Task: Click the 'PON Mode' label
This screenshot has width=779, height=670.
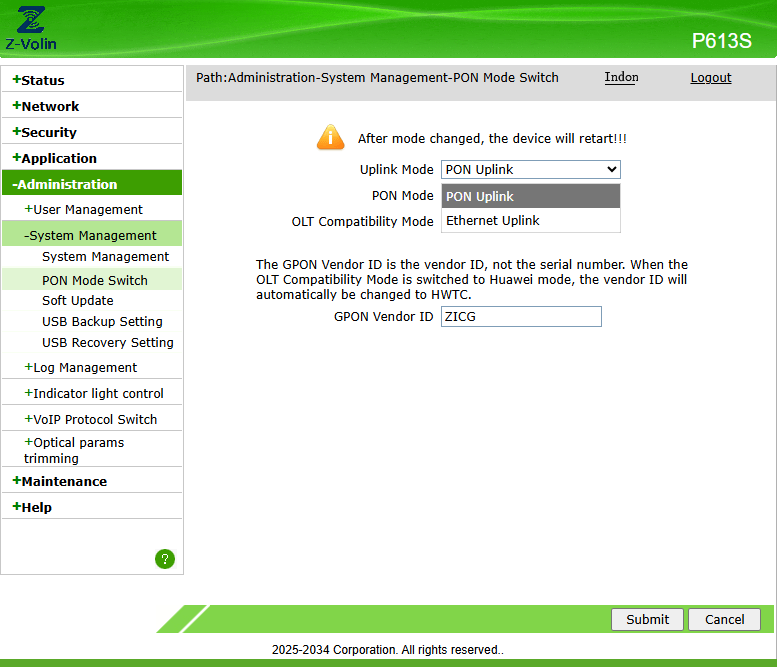Action: (x=402, y=196)
